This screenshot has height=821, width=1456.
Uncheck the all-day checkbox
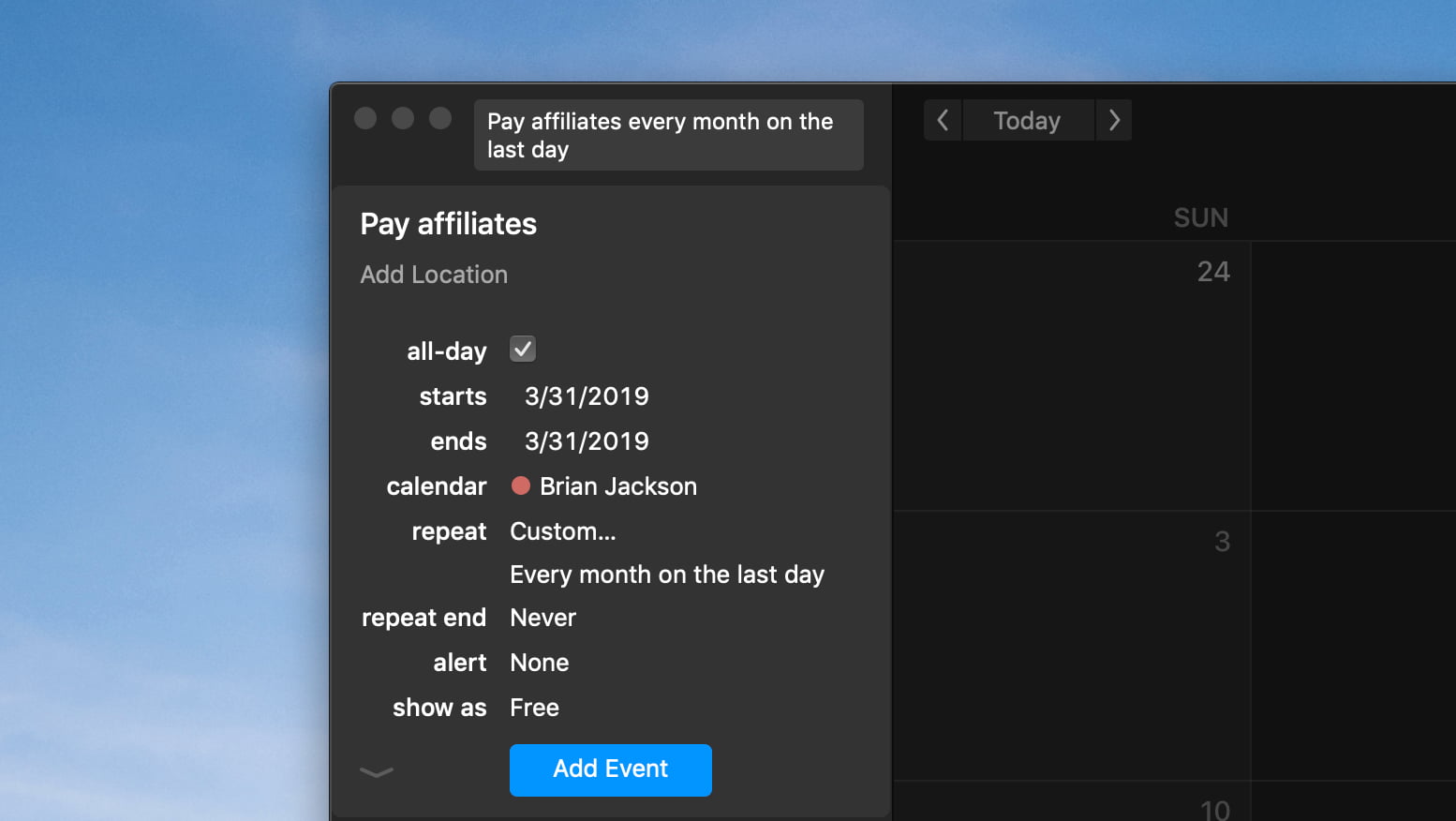coord(522,349)
